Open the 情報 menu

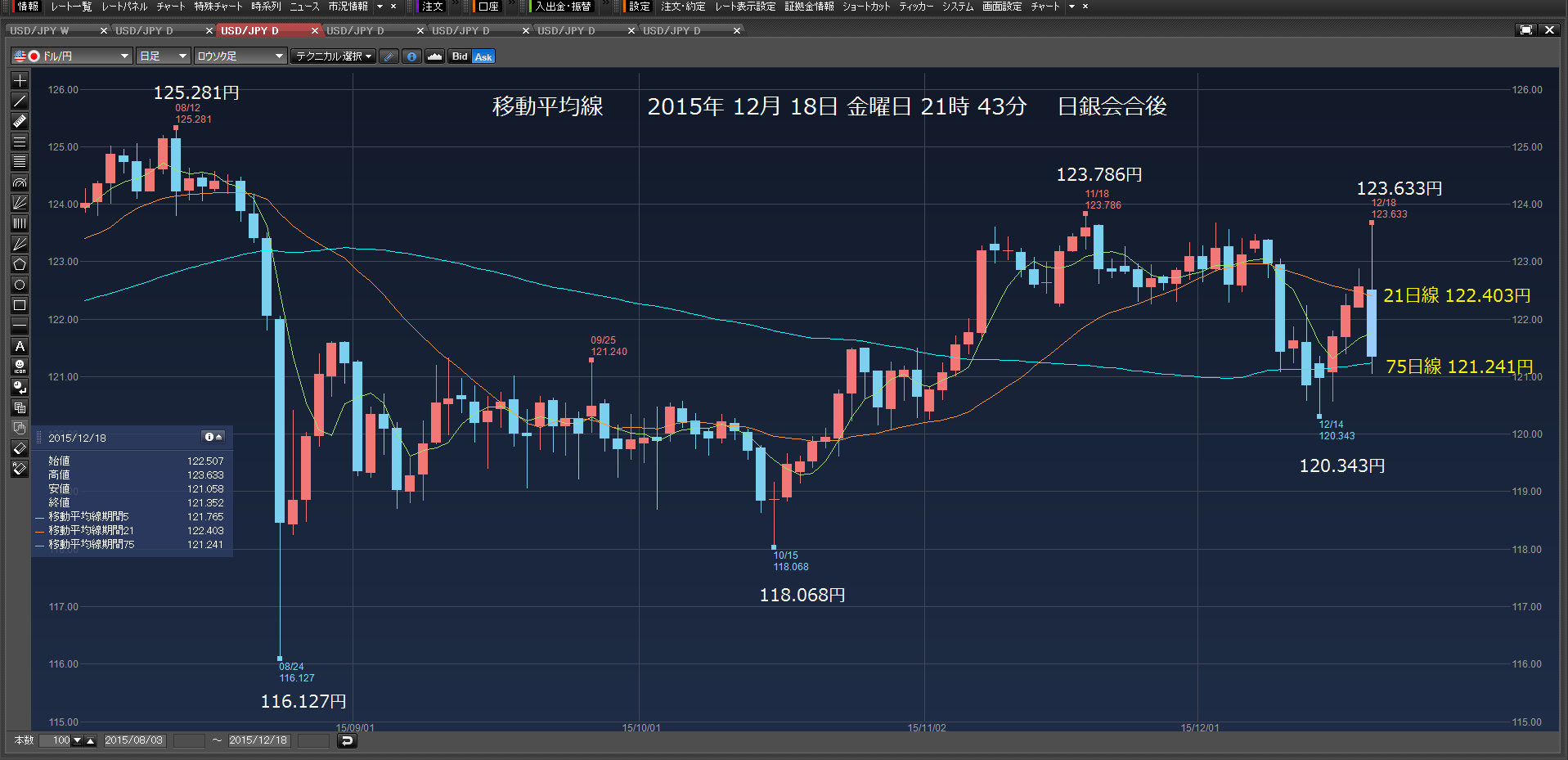[28, 7]
